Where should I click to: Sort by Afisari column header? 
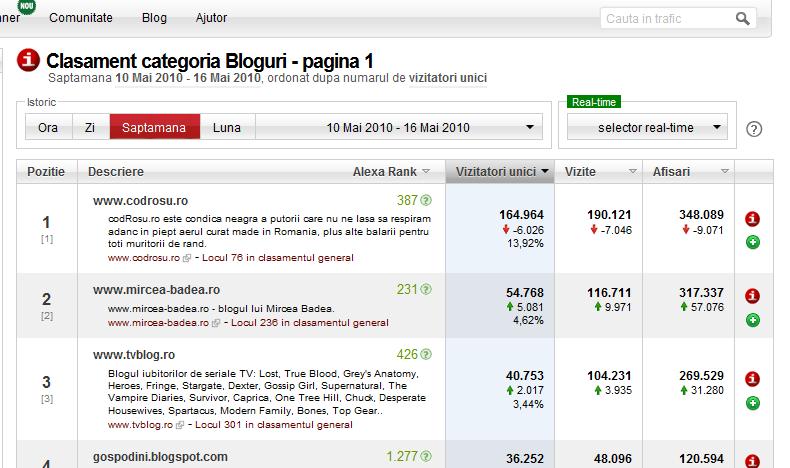click(x=689, y=172)
